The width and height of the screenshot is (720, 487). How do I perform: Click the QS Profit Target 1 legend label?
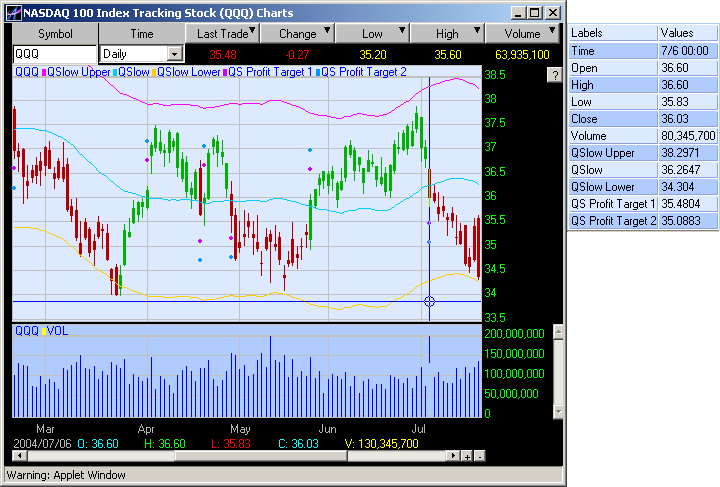pos(270,72)
